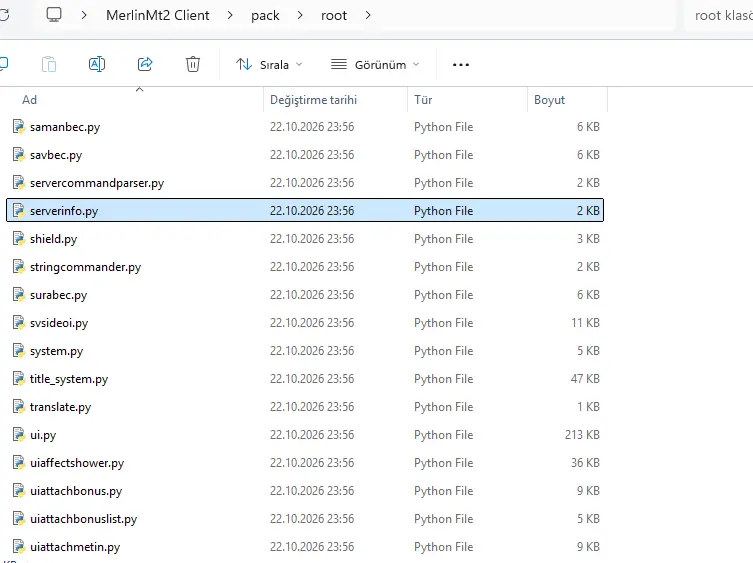The height and width of the screenshot is (563, 753).
Task: Click the 213 KB size of ui.py
Action: [x=582, y=435]
